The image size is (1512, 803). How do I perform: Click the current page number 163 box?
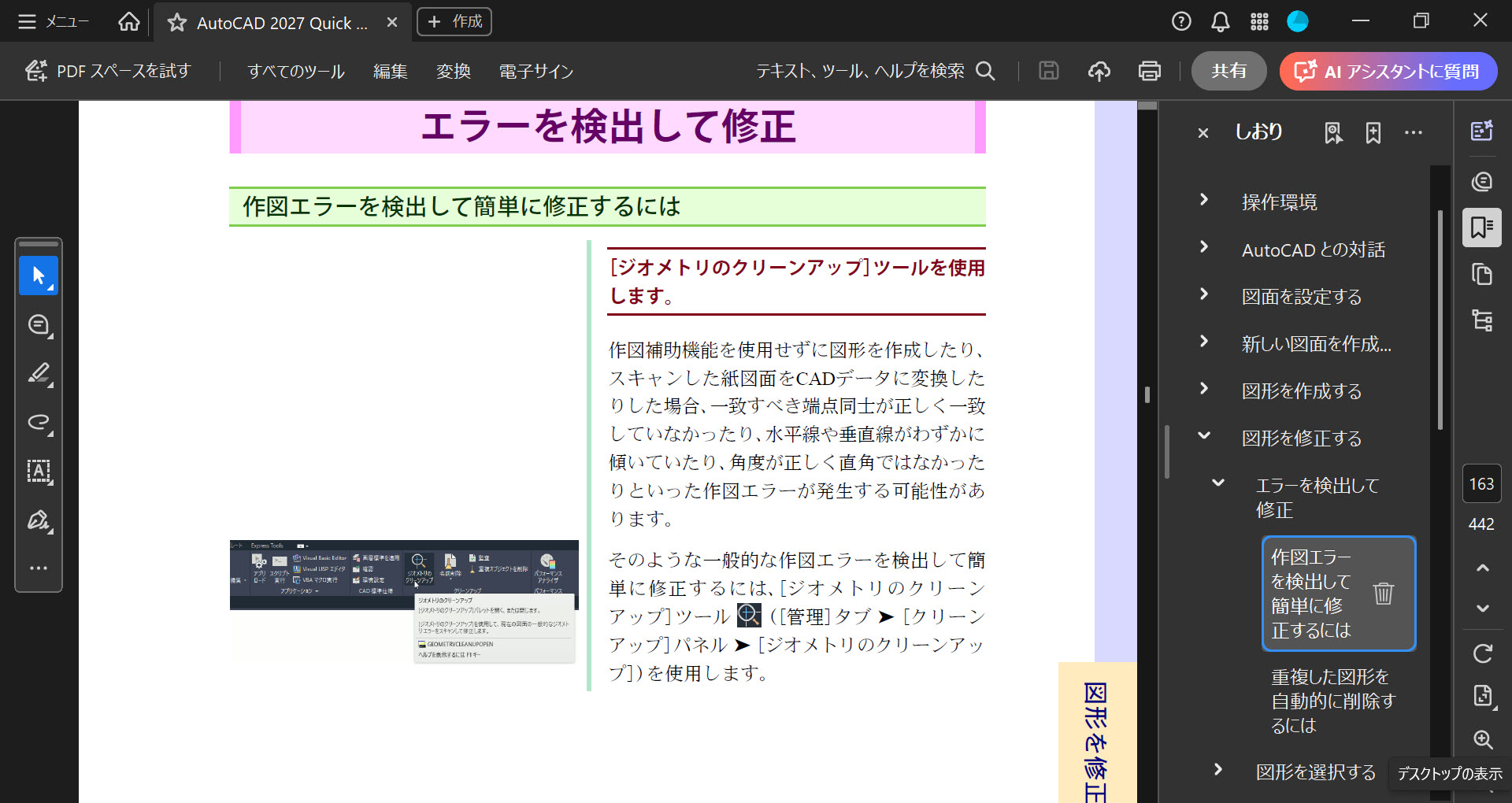coord(1481,484)
